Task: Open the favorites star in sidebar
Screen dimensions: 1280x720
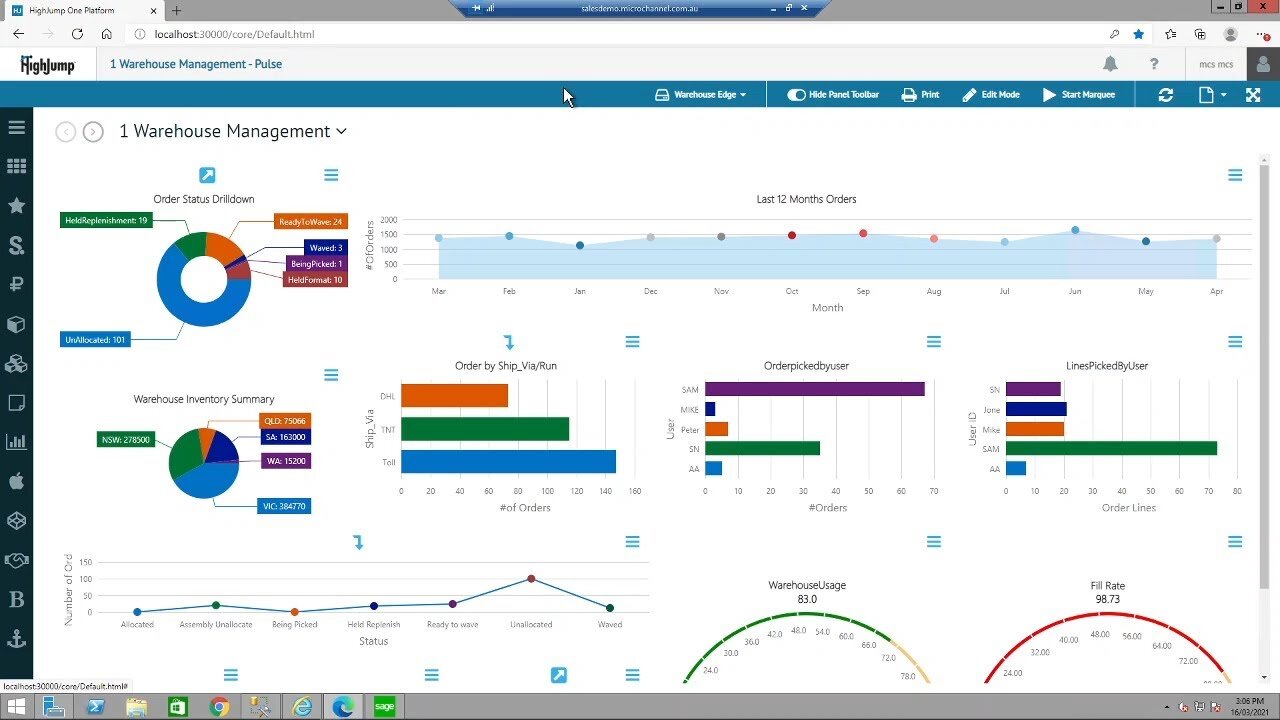Action: click(16, 205)
